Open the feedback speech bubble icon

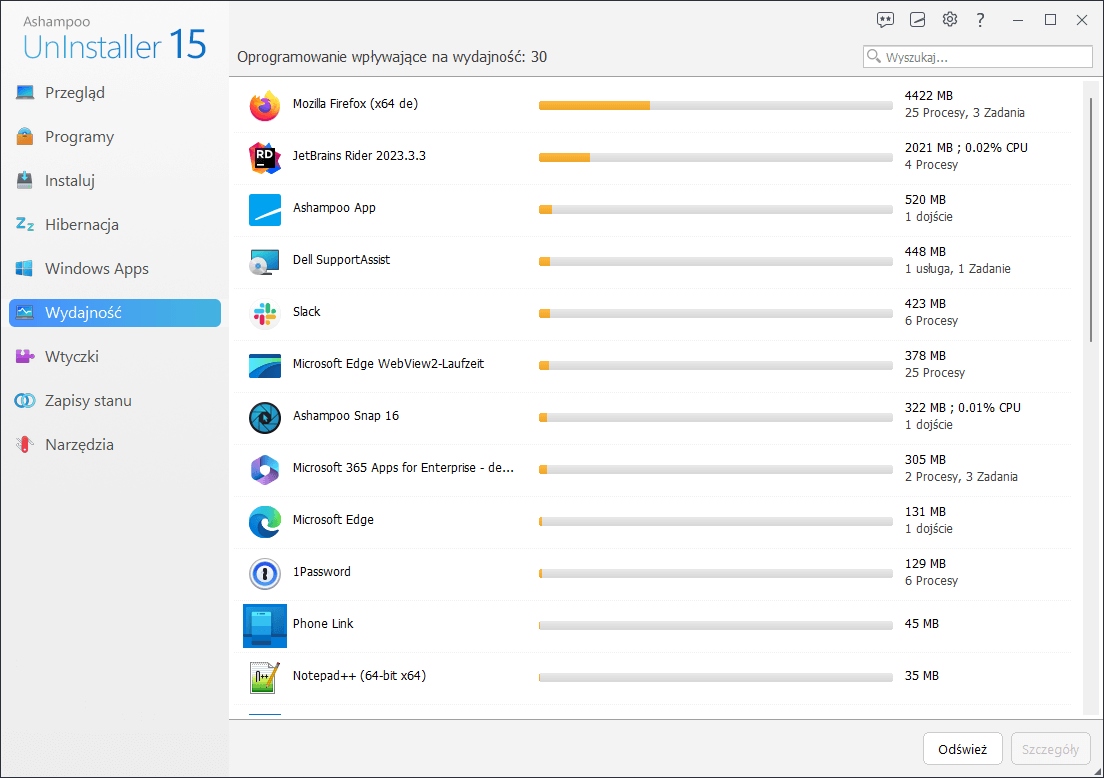pyautogui.click(x=885, y=20)
